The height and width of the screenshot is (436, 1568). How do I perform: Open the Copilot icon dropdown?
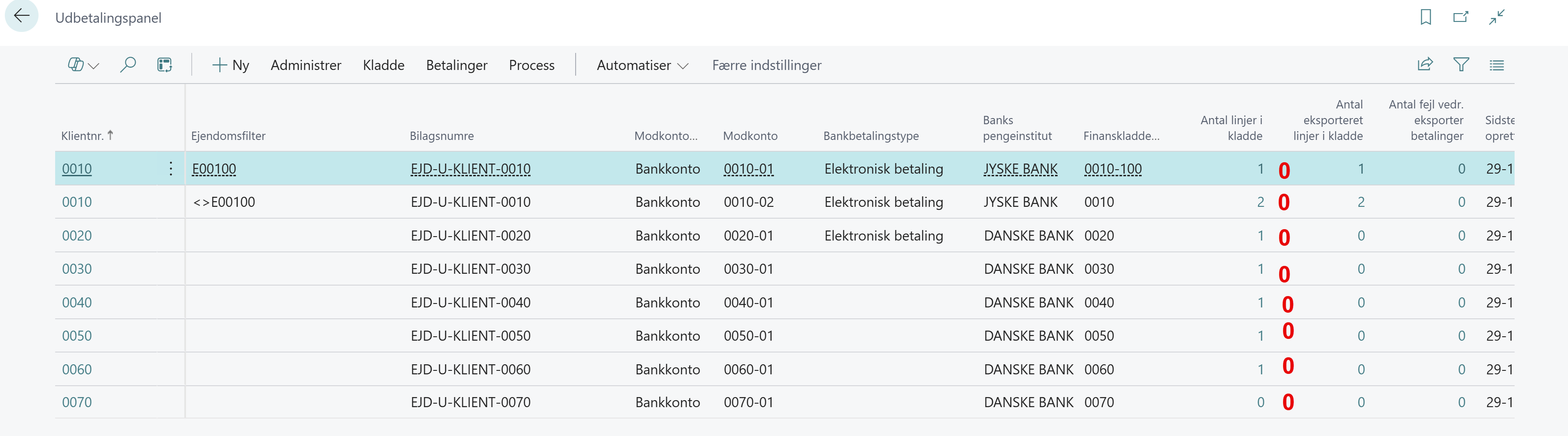(x=83, y=64)
